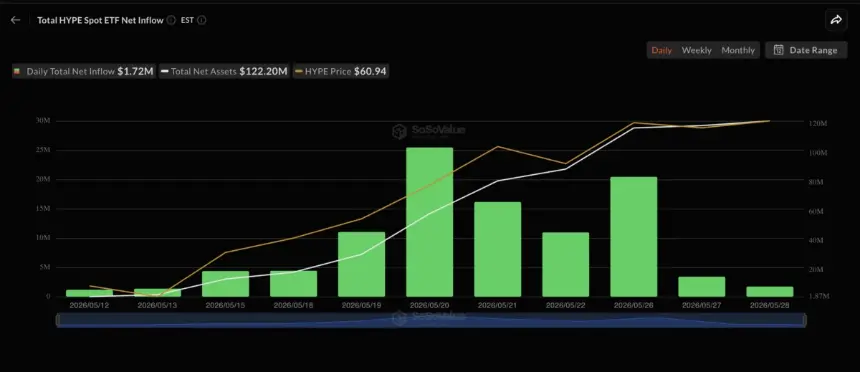The height and width of the screenshot is (372, 860).
Task: Click the 2026/05/28 date axis label
Action: click(x=770, y=305)
